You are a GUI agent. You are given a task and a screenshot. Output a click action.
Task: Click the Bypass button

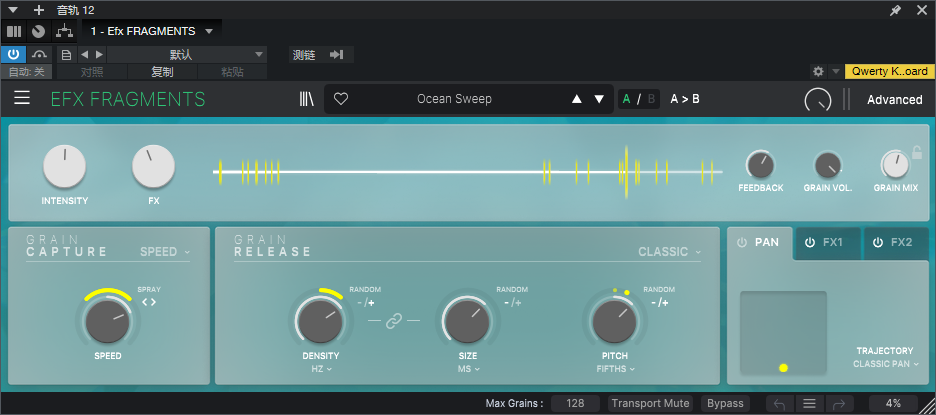pos(726,404)
